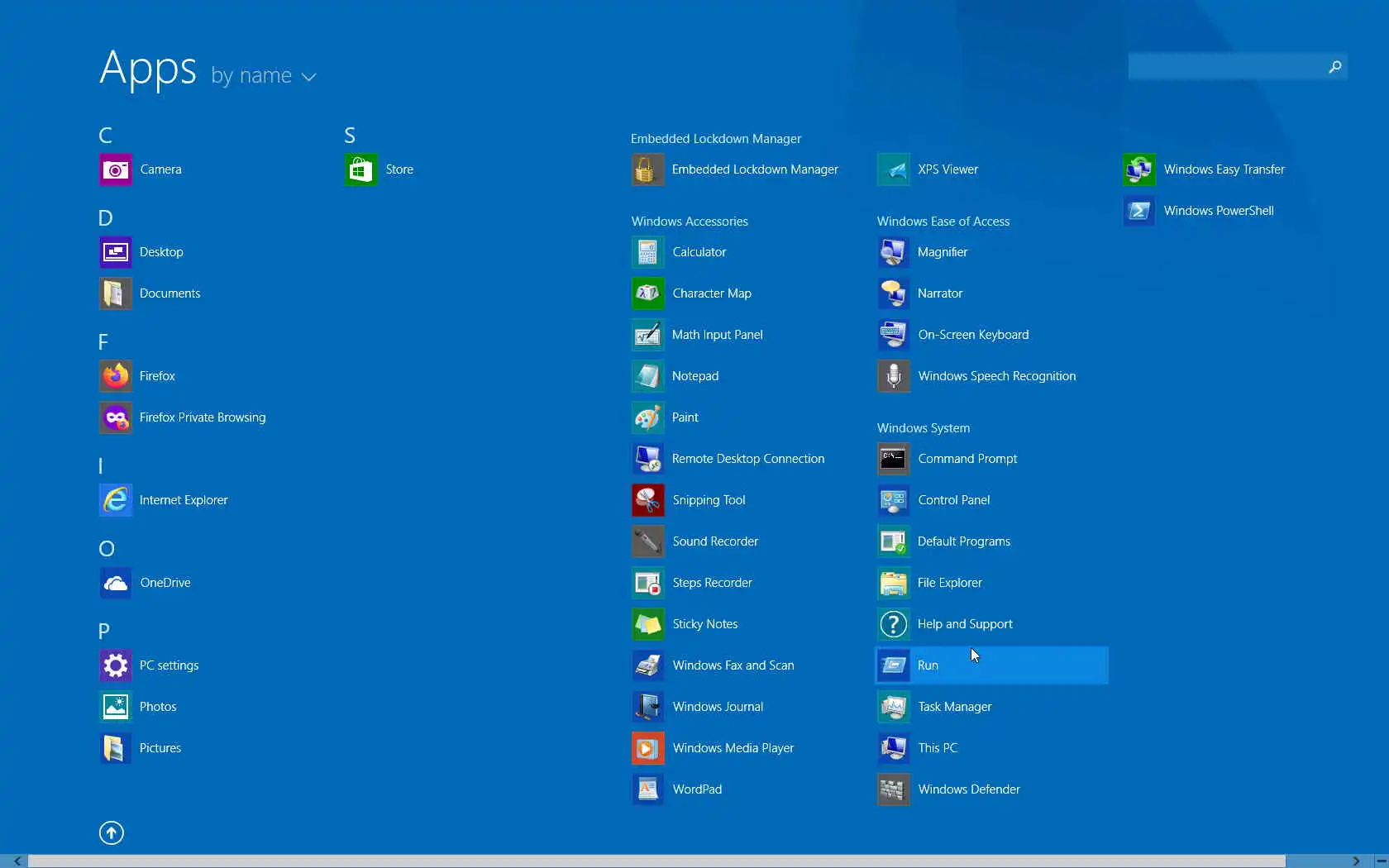Screen dimensions: 1389x868
Task: Select the letter P group header
Action: (x=104, y=632)
